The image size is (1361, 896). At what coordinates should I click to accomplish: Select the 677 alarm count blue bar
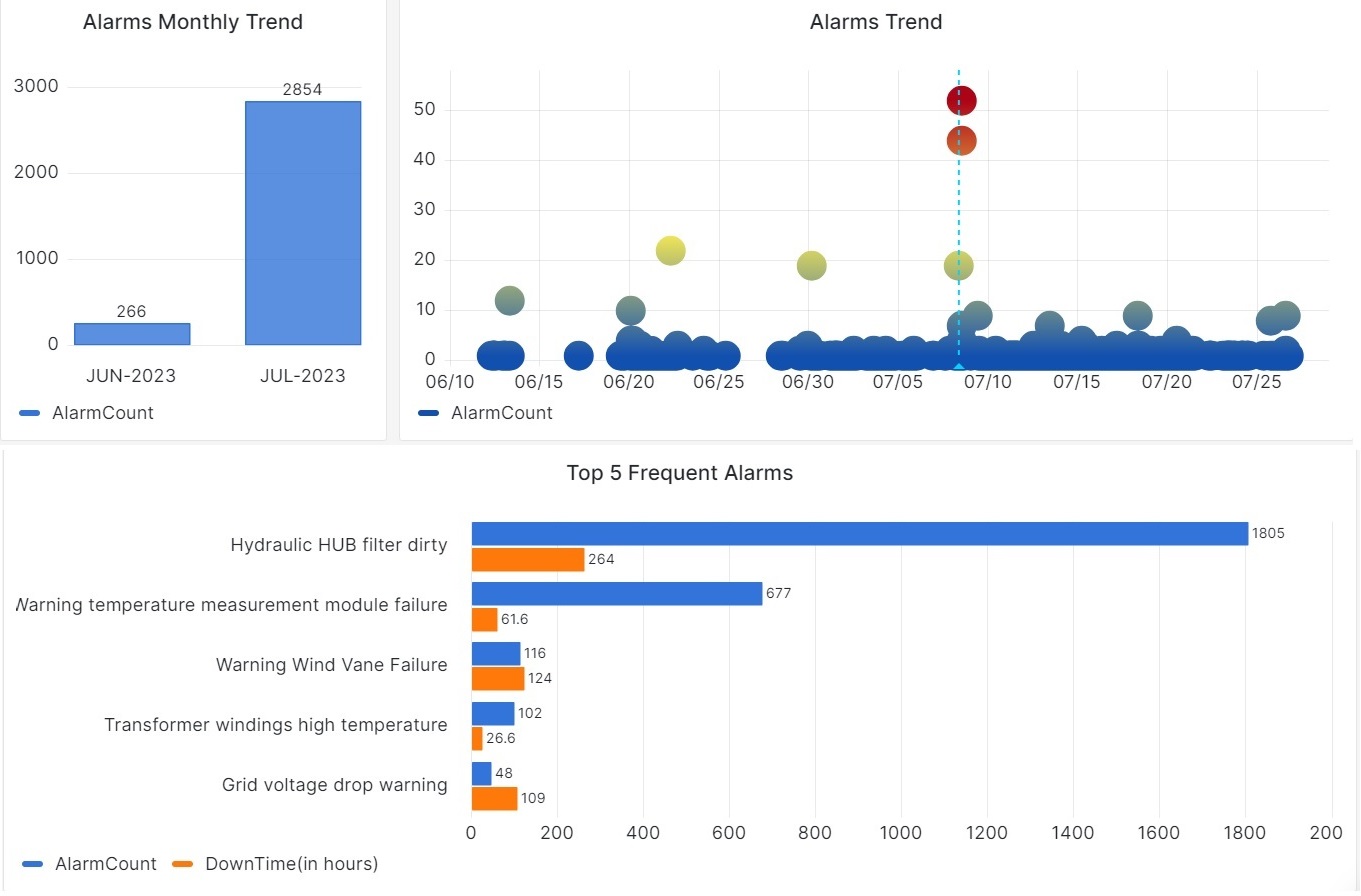616,594
